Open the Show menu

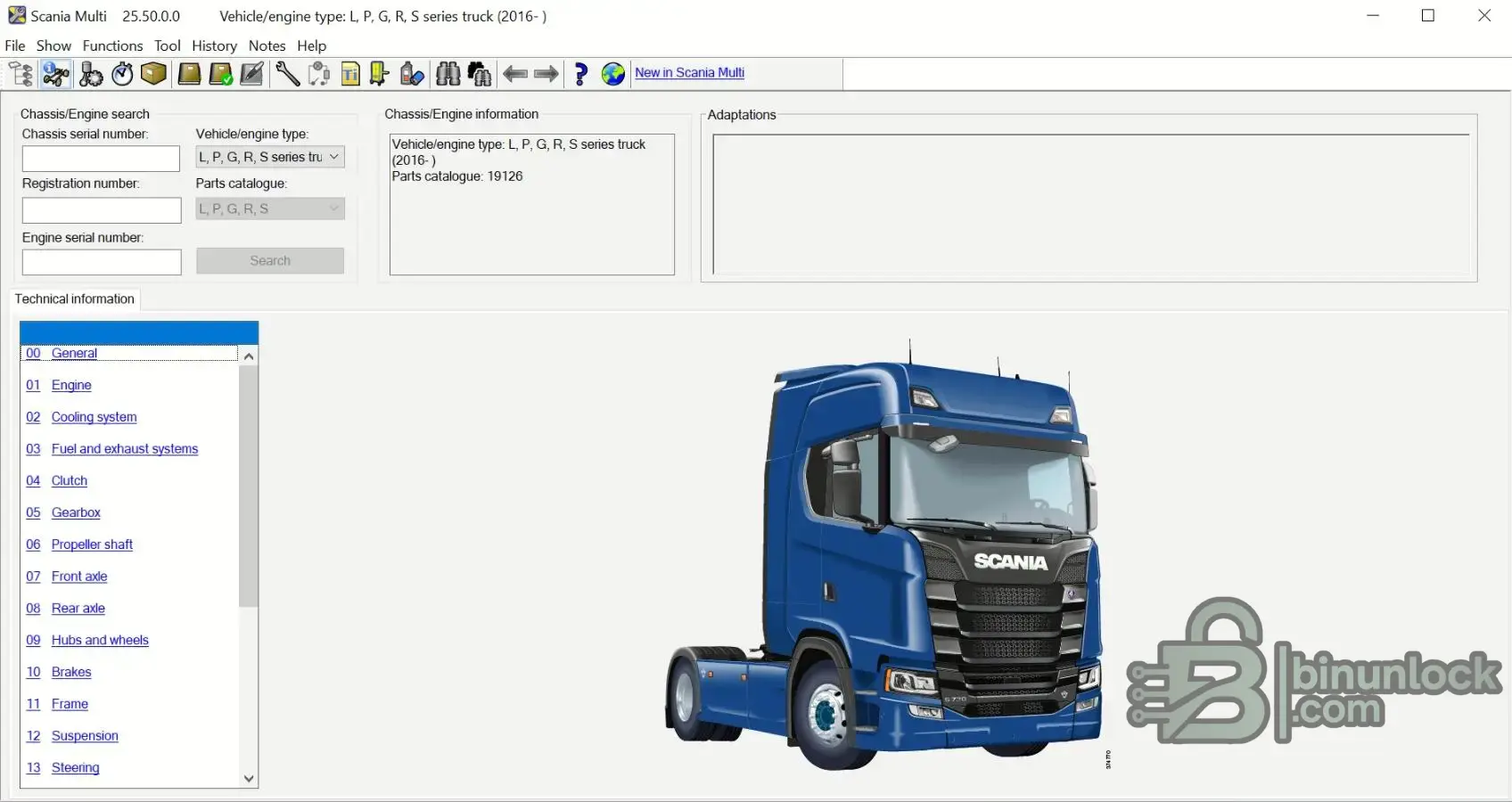[x=53, y=45]
